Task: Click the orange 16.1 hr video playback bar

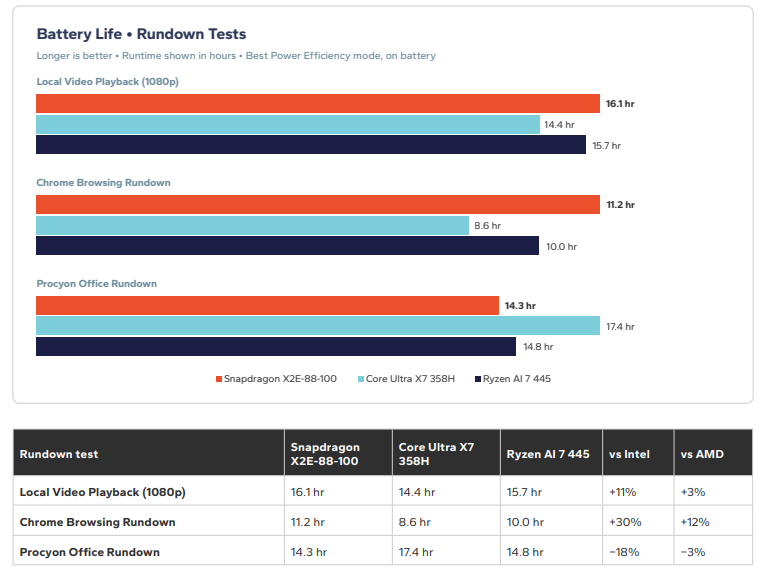Action: point(318,103)
